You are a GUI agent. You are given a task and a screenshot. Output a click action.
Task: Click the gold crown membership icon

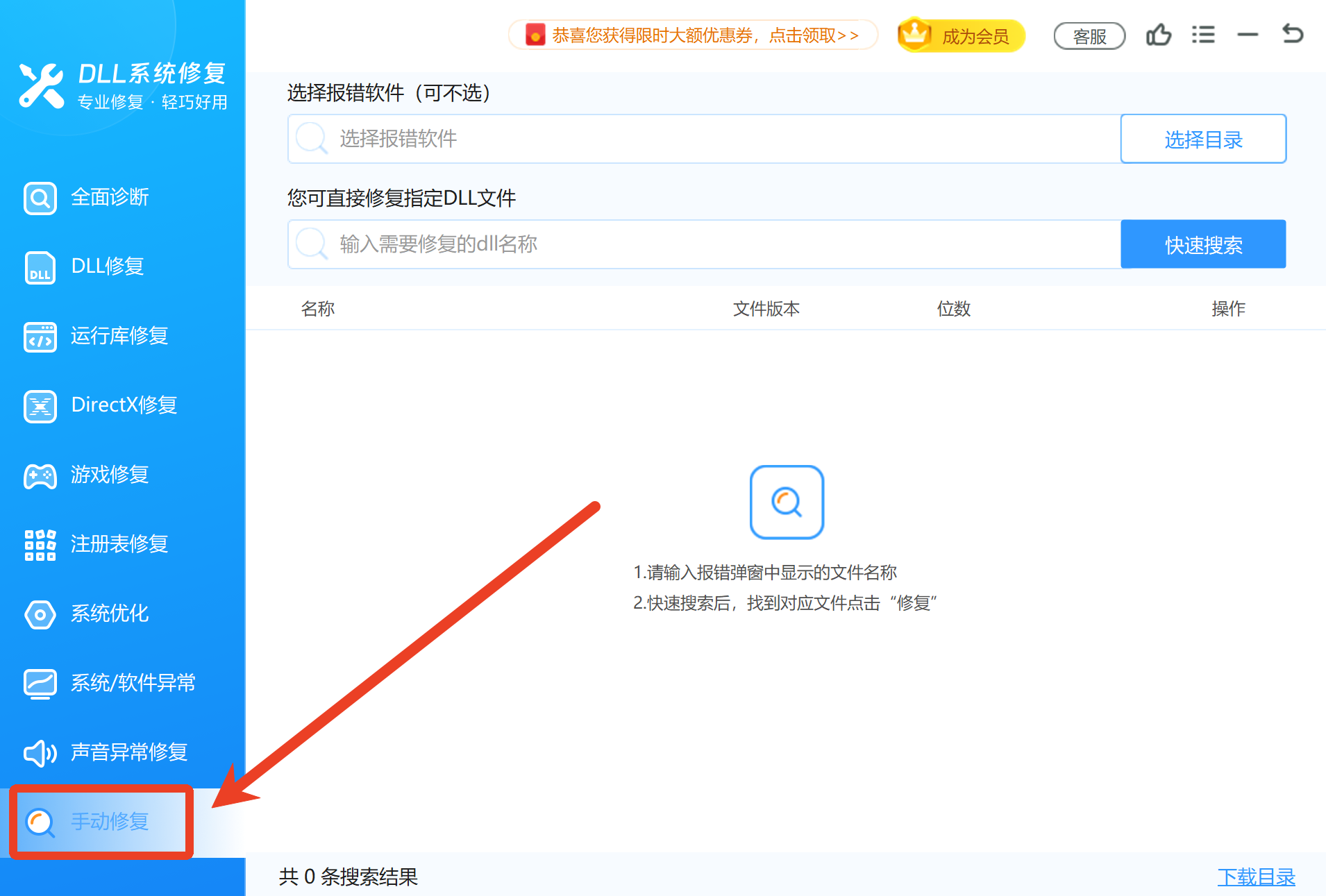coord(915,34)
